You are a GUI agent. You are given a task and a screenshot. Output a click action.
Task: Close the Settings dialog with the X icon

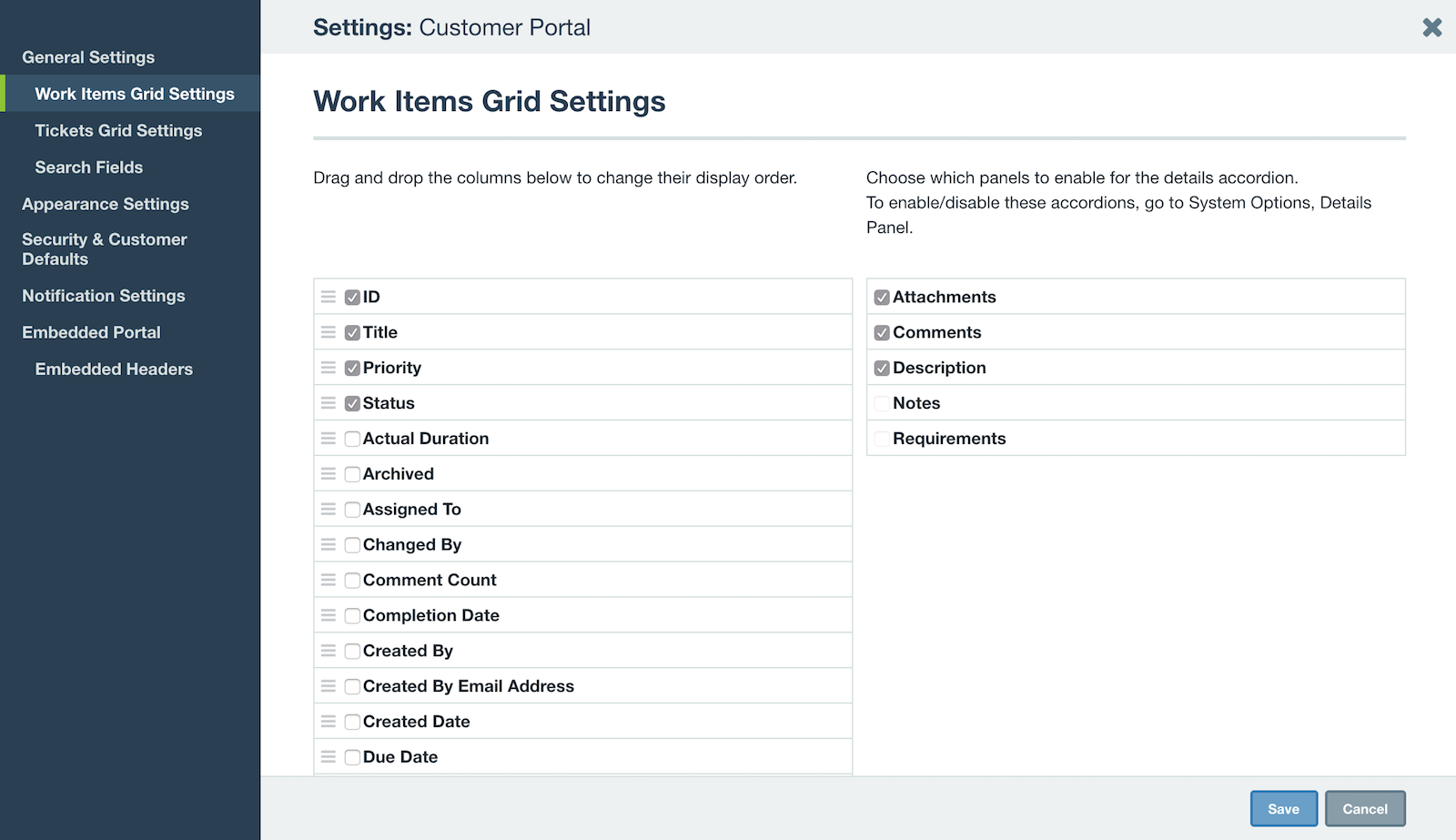1431,27
